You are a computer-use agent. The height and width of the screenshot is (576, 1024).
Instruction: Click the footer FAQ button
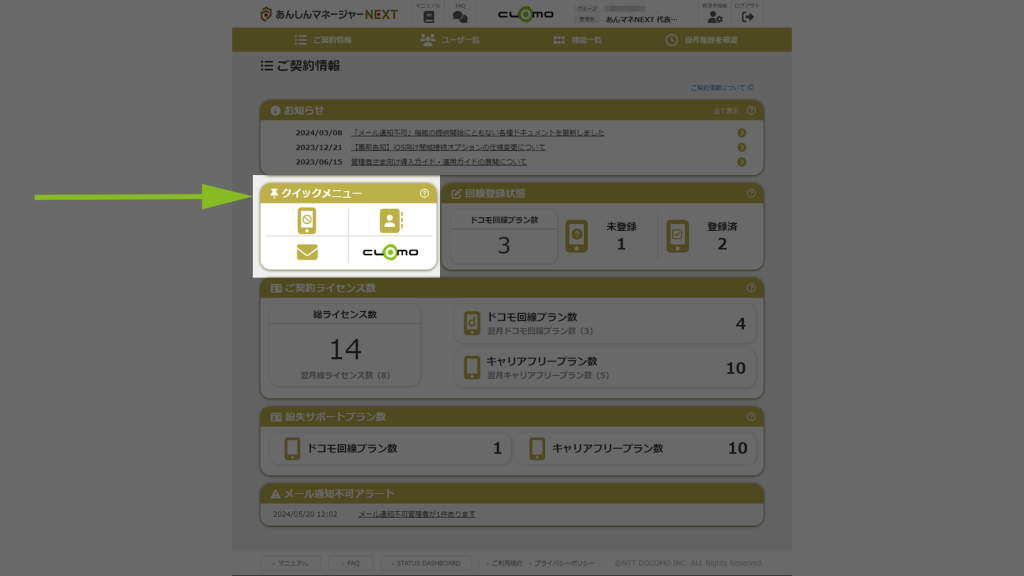351,563
